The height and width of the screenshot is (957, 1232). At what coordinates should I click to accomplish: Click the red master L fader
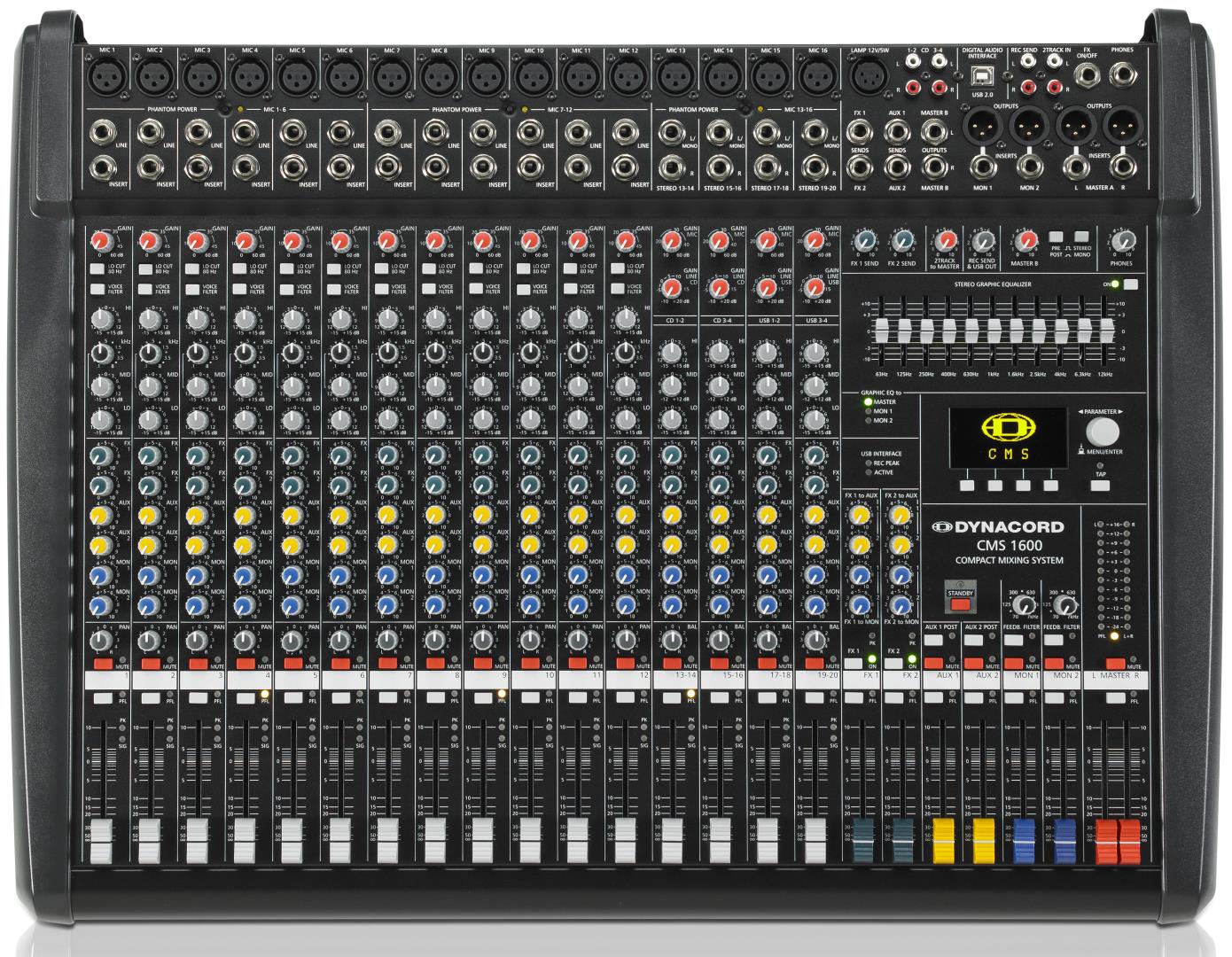point(1105,842)
